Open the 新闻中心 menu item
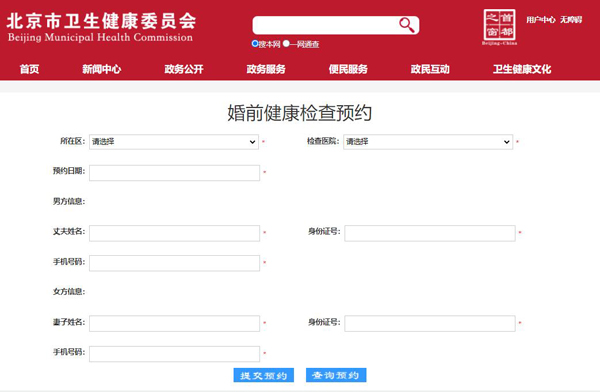 pyautogui.click(x=102, y=69)
